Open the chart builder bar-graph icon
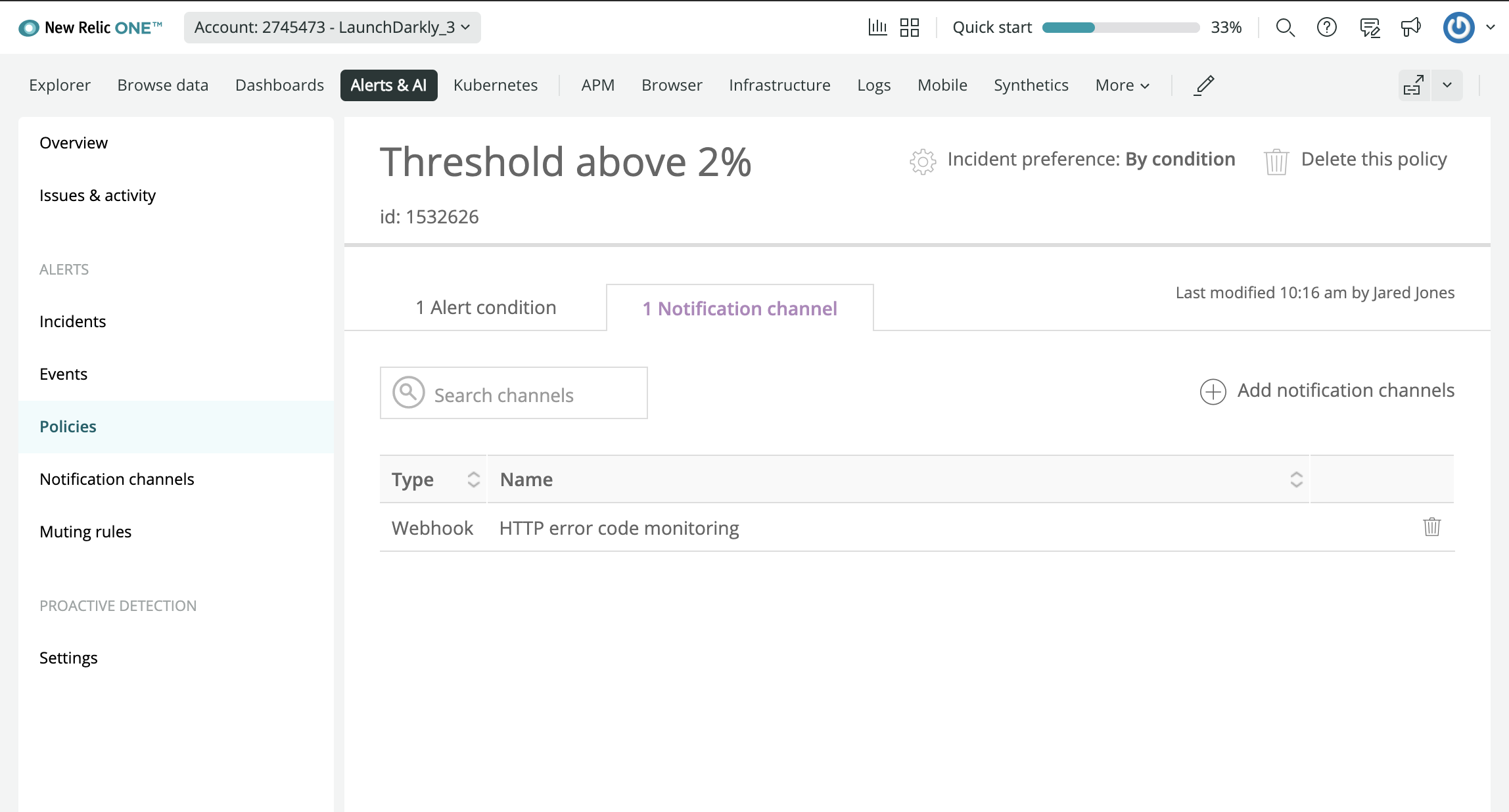1509x812 pixels. pyautogui.click(x=877, y=28)
